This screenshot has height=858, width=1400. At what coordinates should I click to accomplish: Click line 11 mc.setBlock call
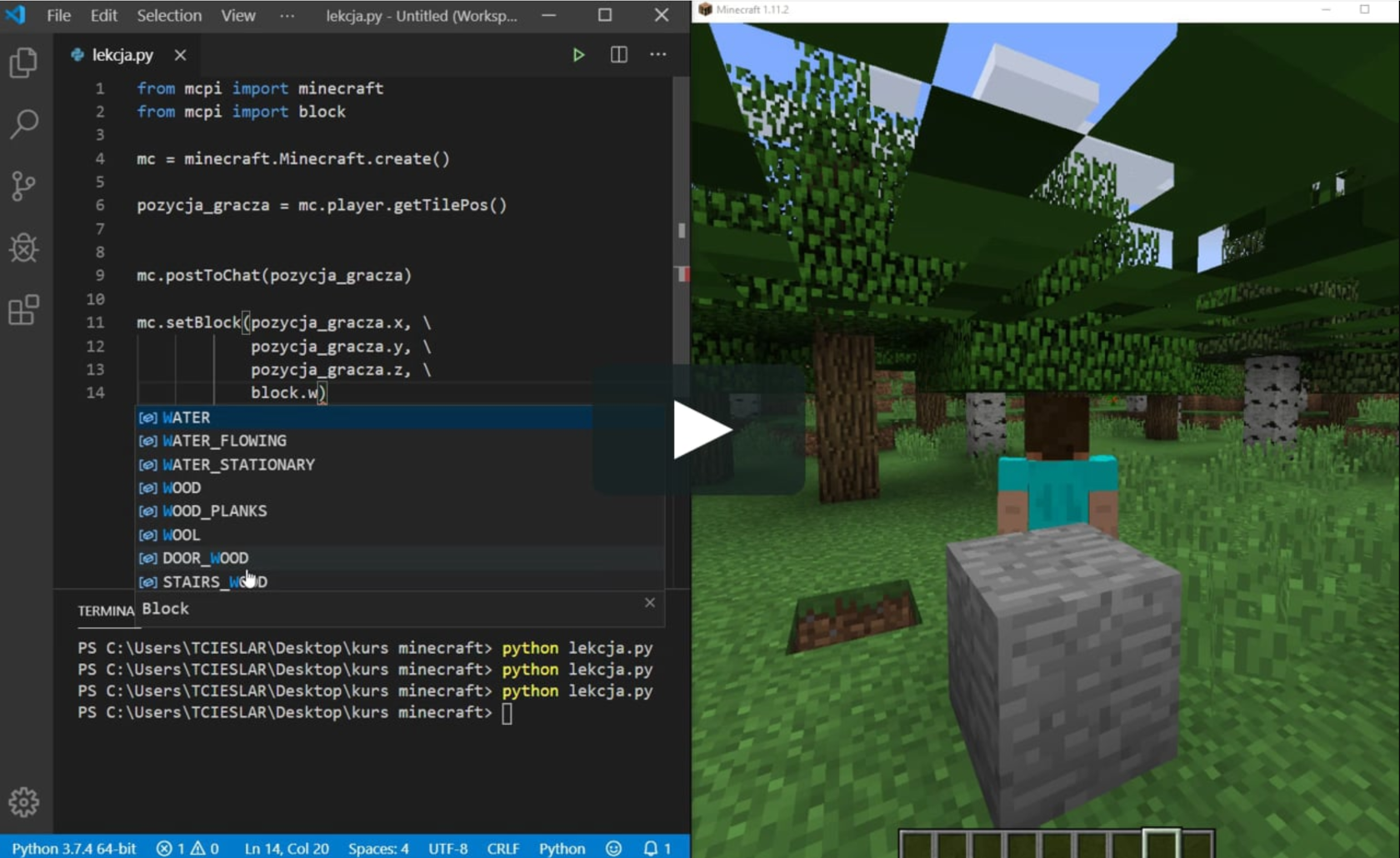(x=283, y=322)
